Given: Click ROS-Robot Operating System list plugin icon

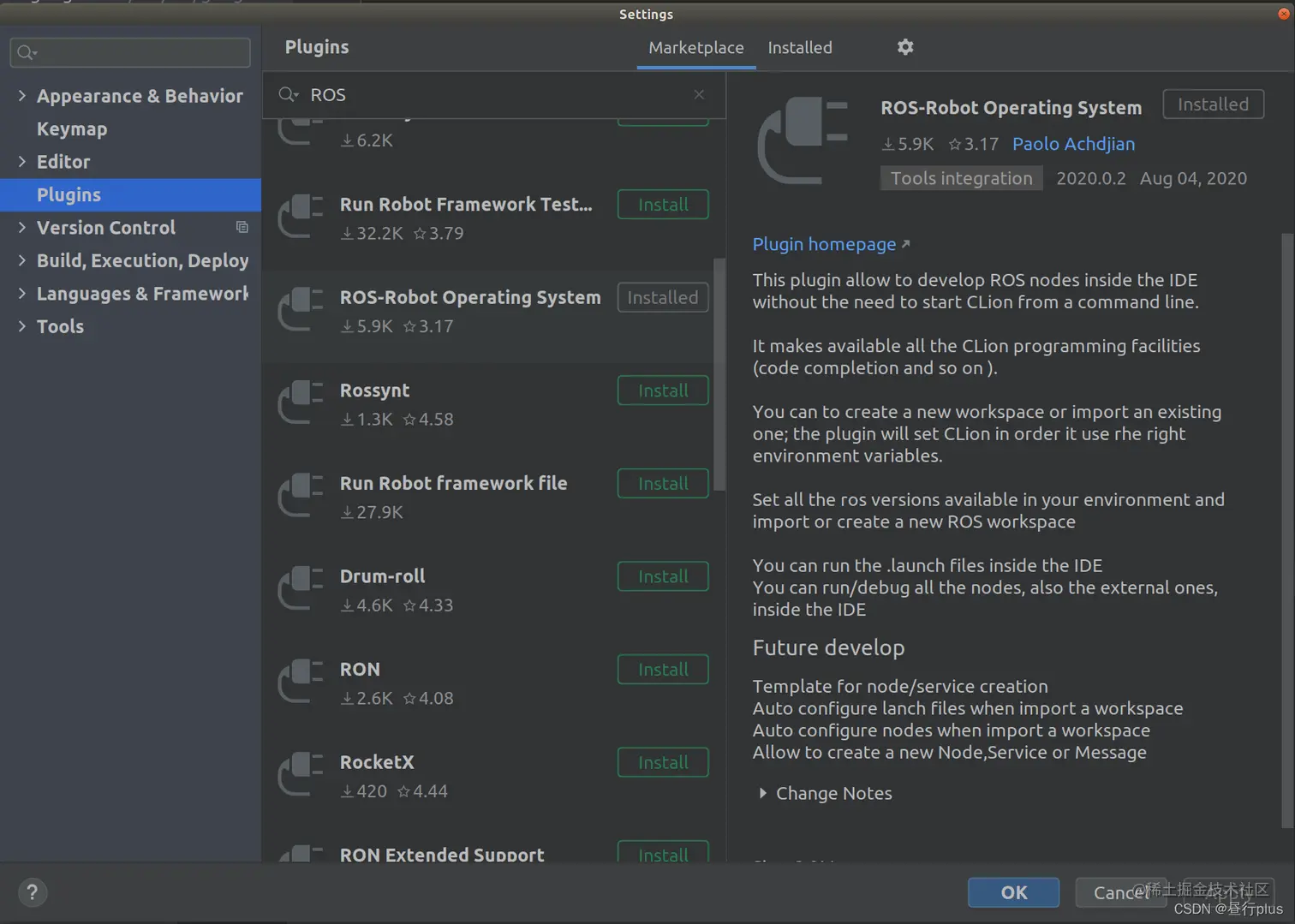Looking at the screenshot, I should coord(301,310).
